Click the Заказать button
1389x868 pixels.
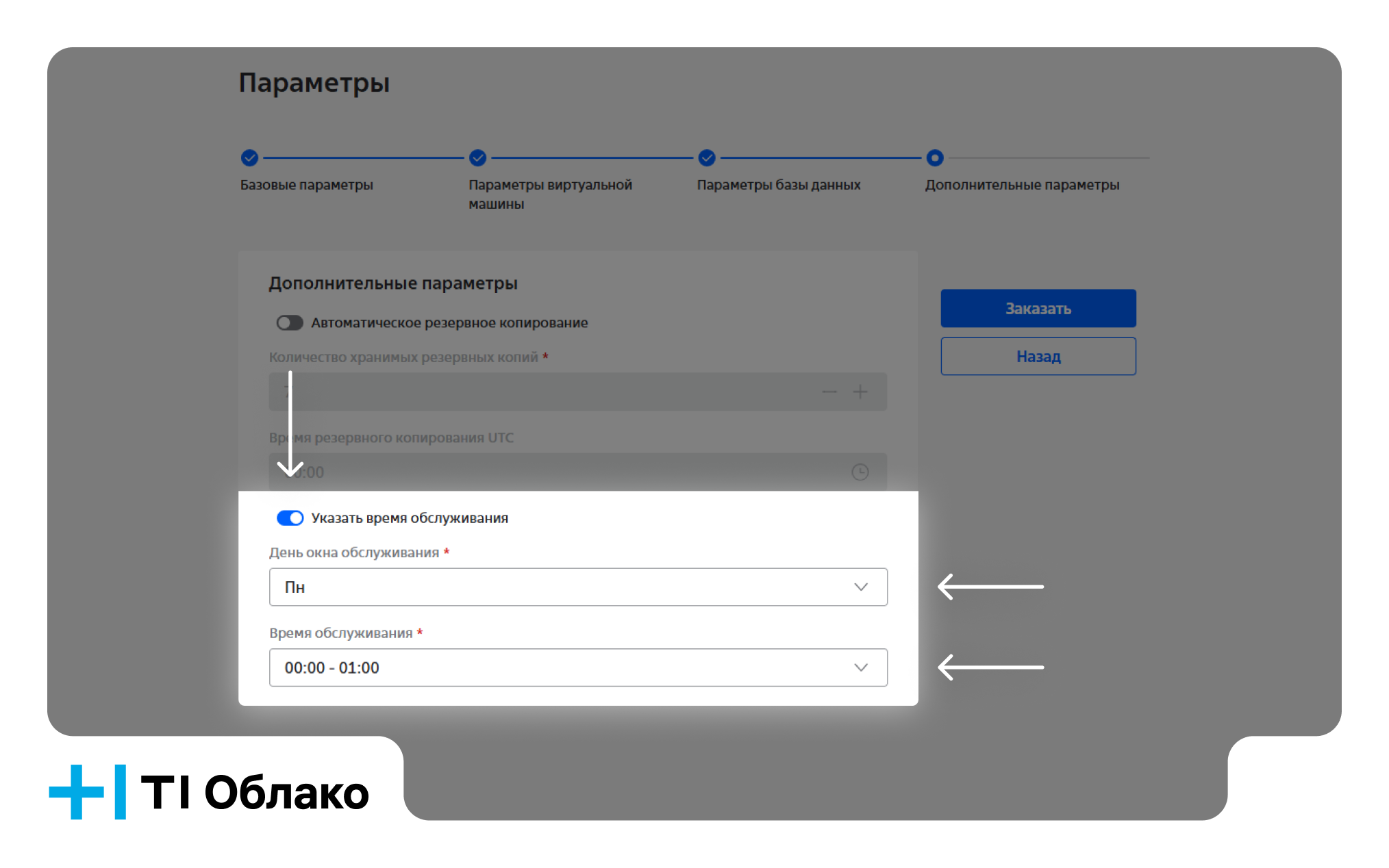tap(1038, 308)
